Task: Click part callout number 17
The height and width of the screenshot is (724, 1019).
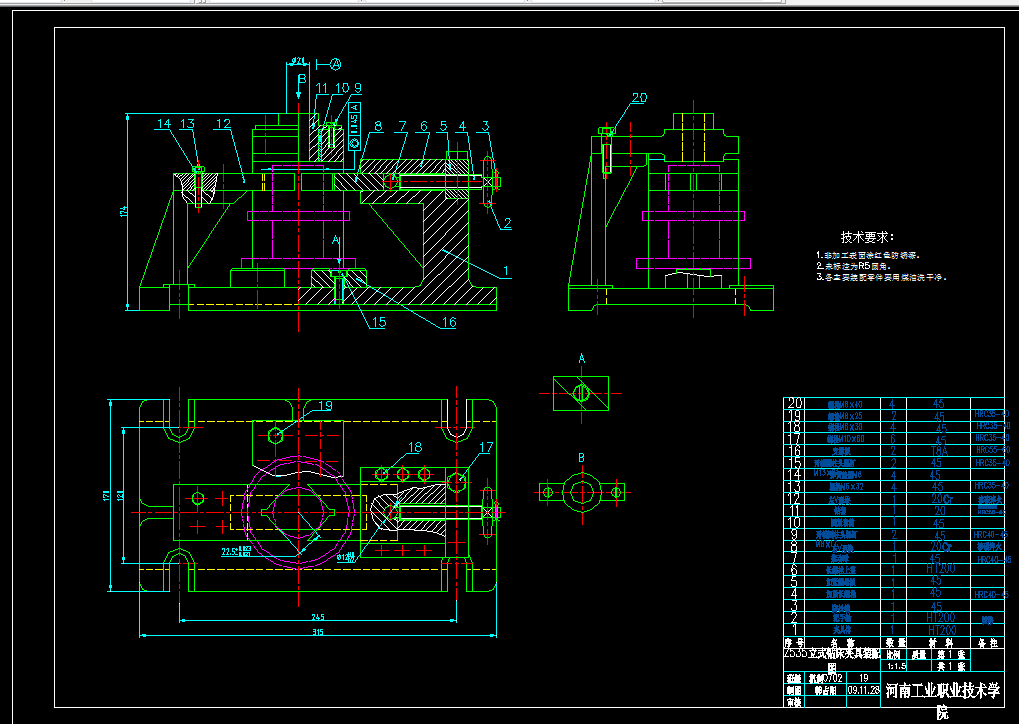Action: click(486, 447)
